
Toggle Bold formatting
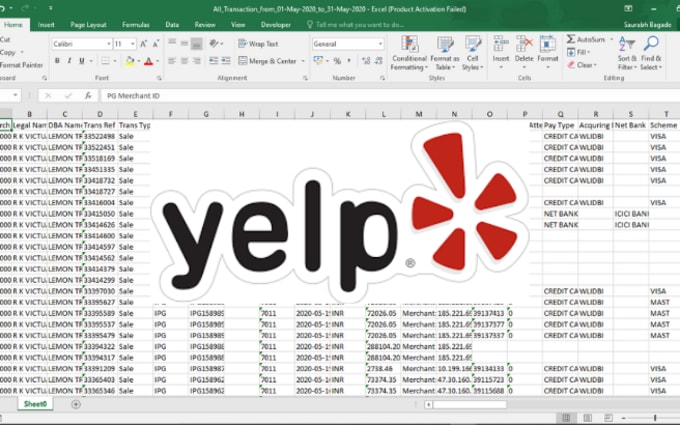coord(57,61)
